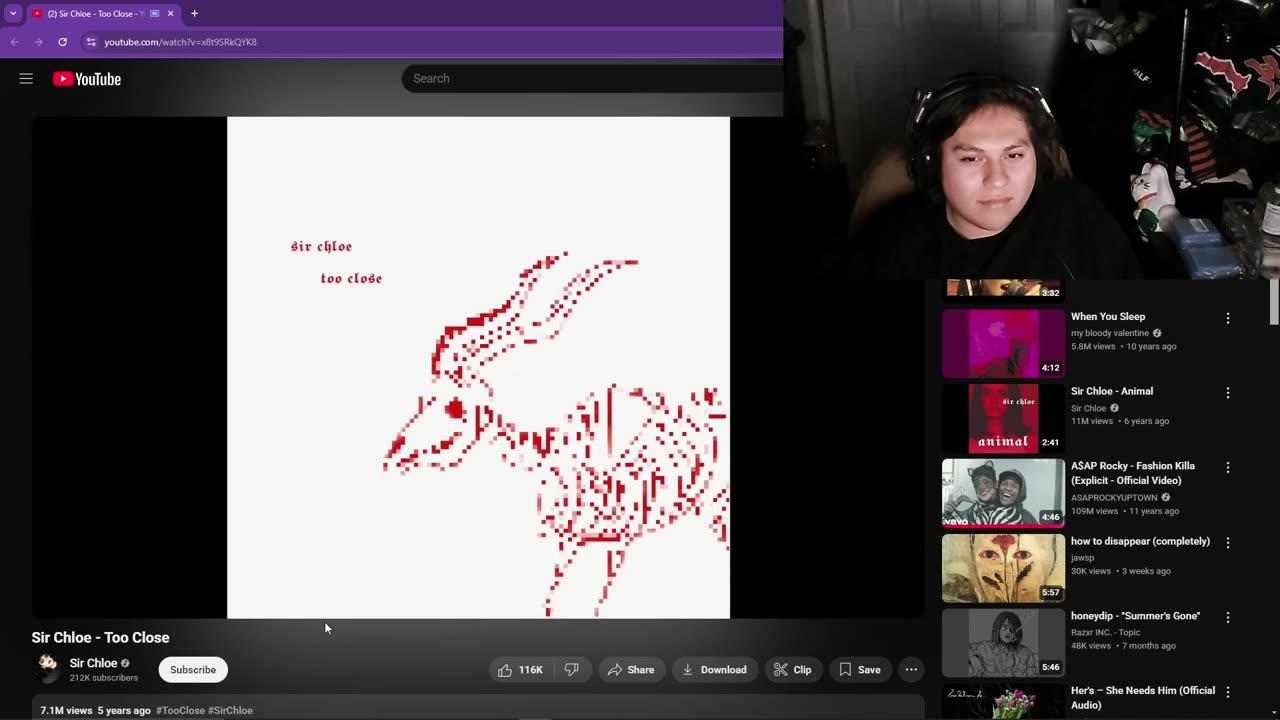Viewport: 1280px width, 720px height.
Task: Open the YouTube hamburger guide menu
Action: tap(26, 79)
